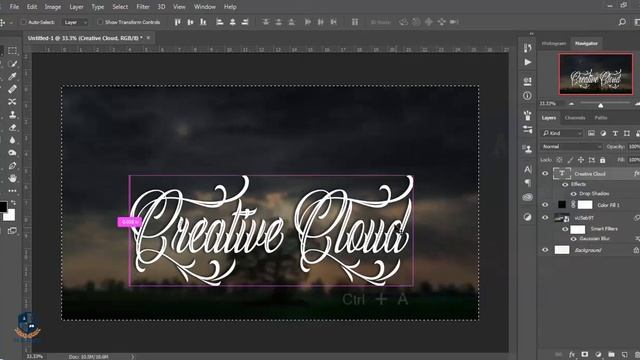Click Lock all padlock icon
This screenshot has height=360, width=640.
(x=602, y=160)
